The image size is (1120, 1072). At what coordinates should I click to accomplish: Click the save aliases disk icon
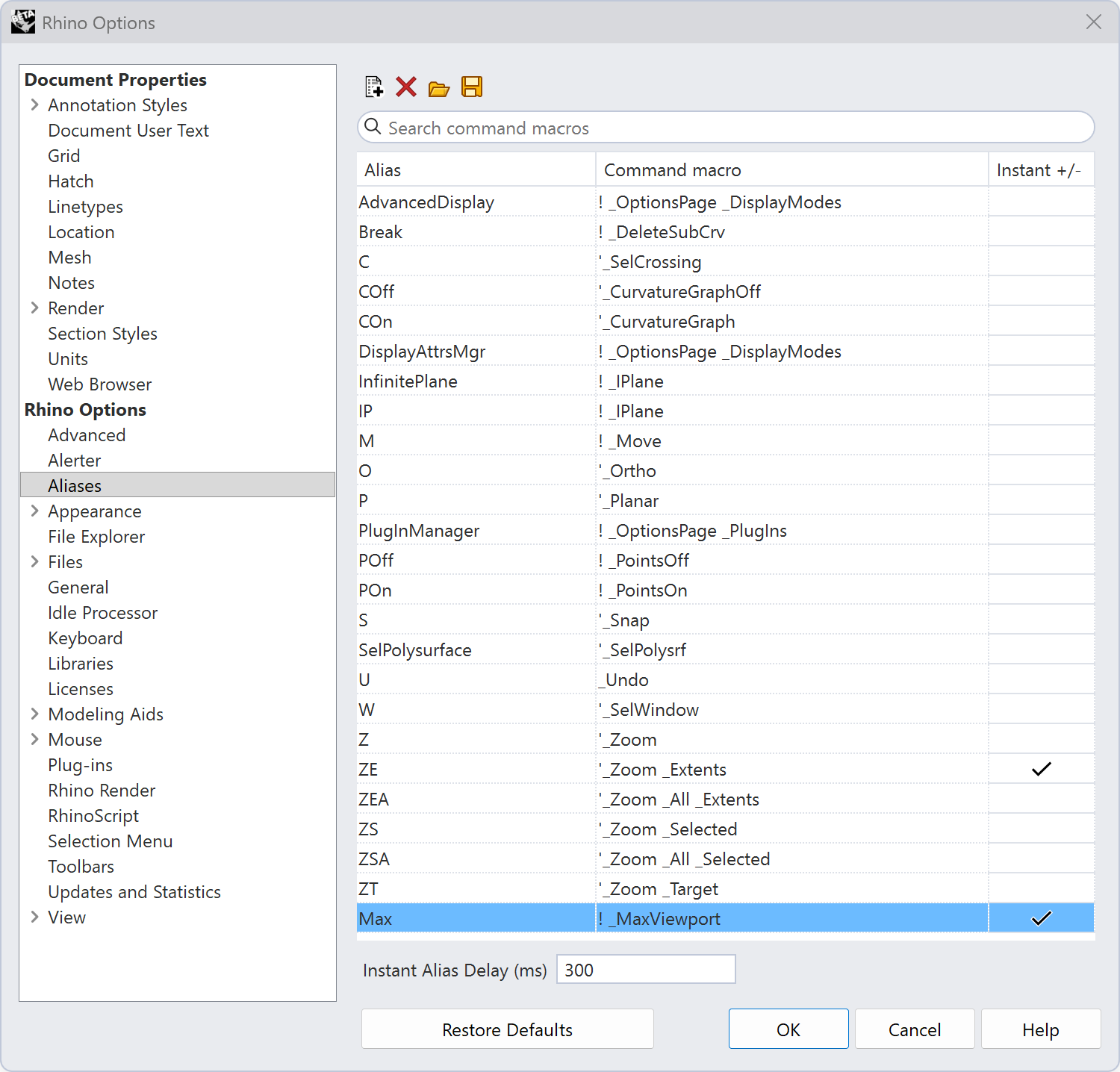[x=472, y=87]
